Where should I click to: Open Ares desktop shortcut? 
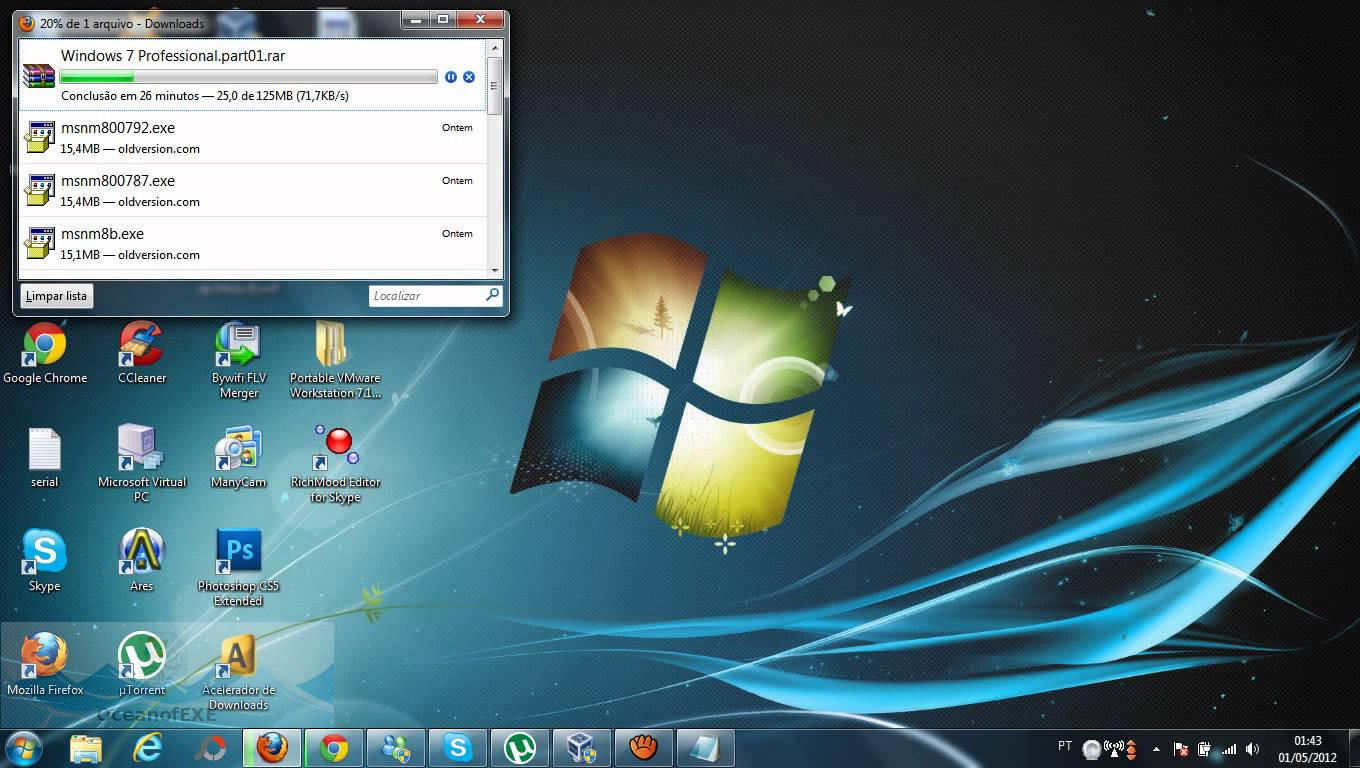pos(142,561)
